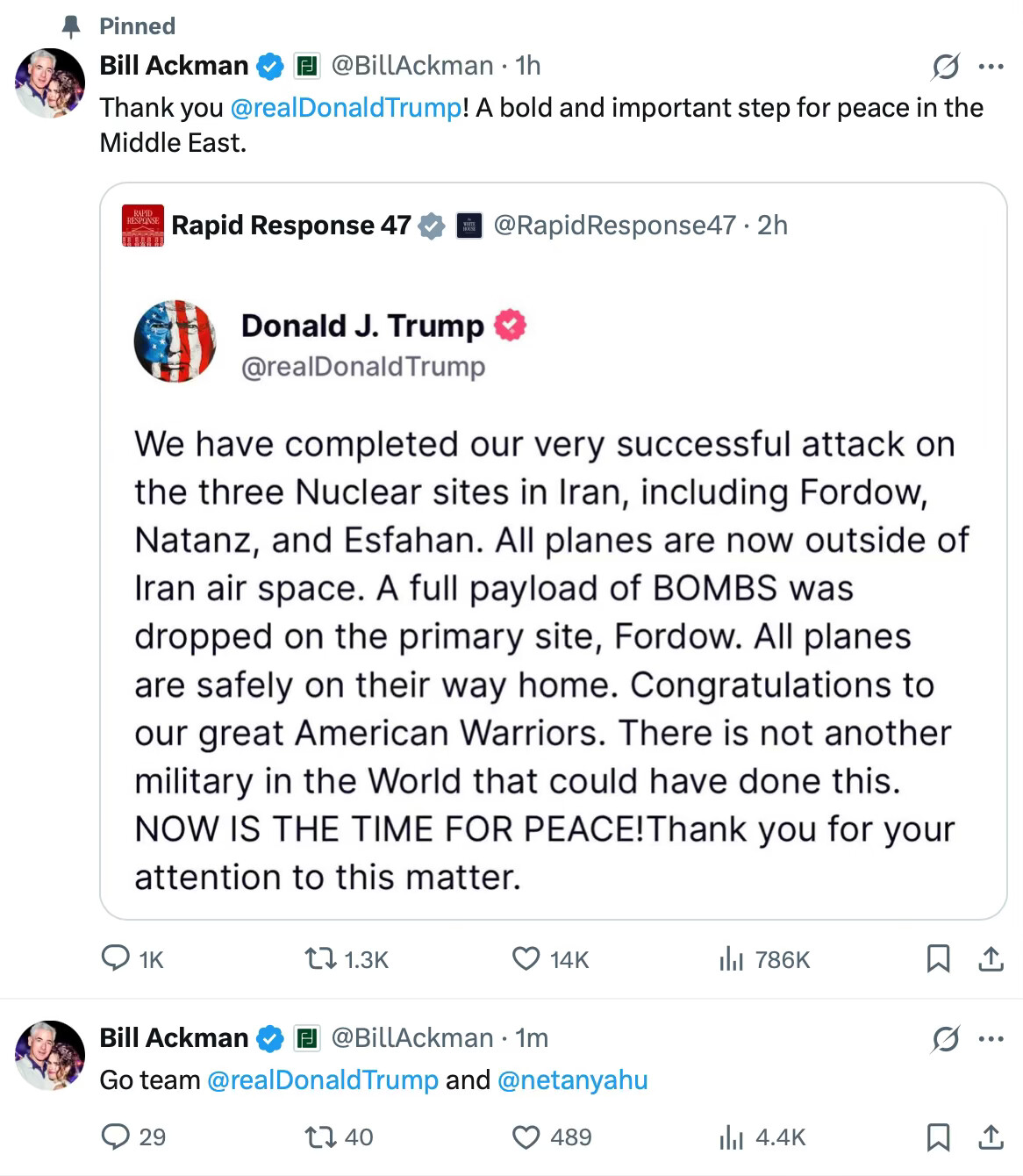
Task: Bookmark the "Go team" post
Action: pos(938,1137)
